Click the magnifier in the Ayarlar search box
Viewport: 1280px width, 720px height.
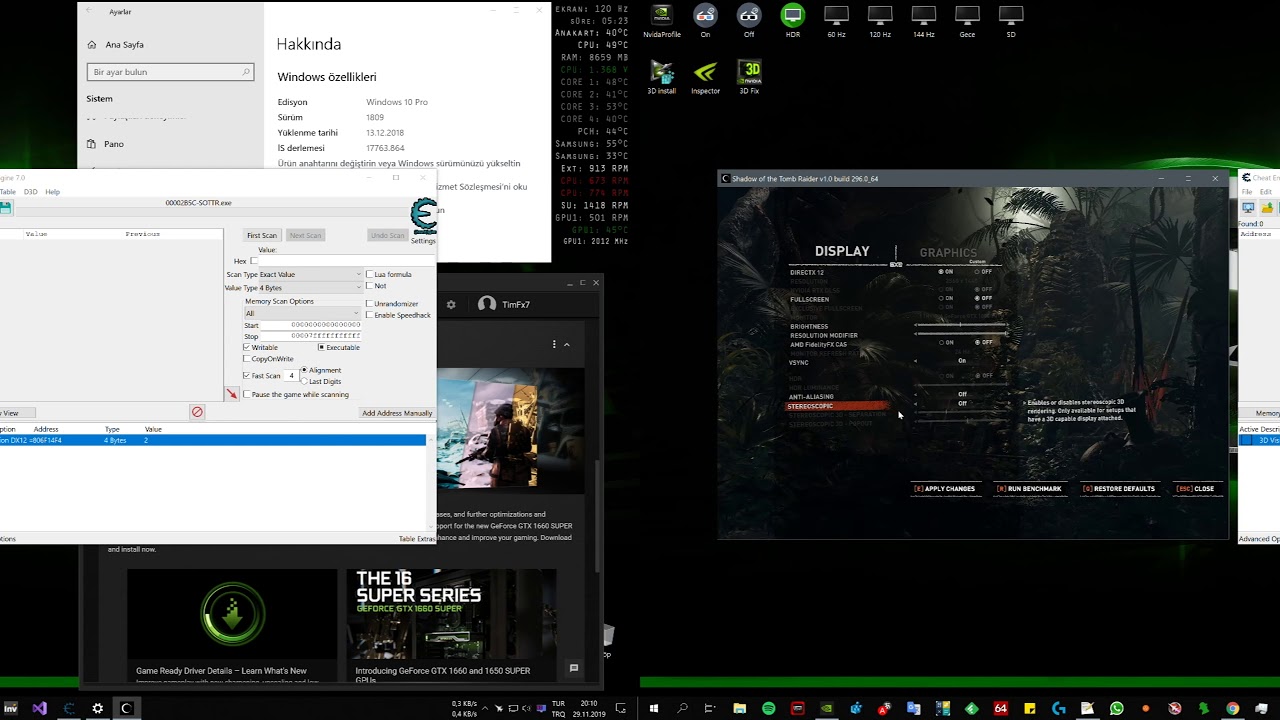pos(246,72)
